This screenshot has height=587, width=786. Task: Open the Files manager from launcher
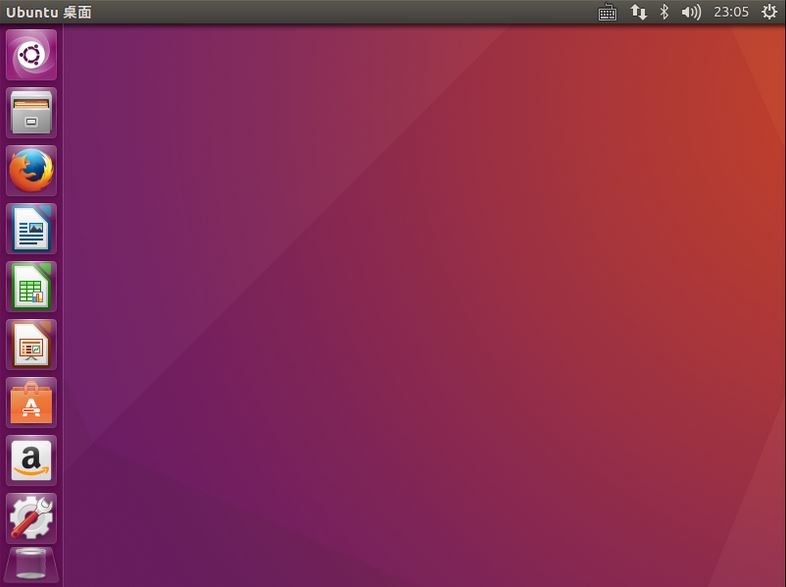[x=31, y=112]
